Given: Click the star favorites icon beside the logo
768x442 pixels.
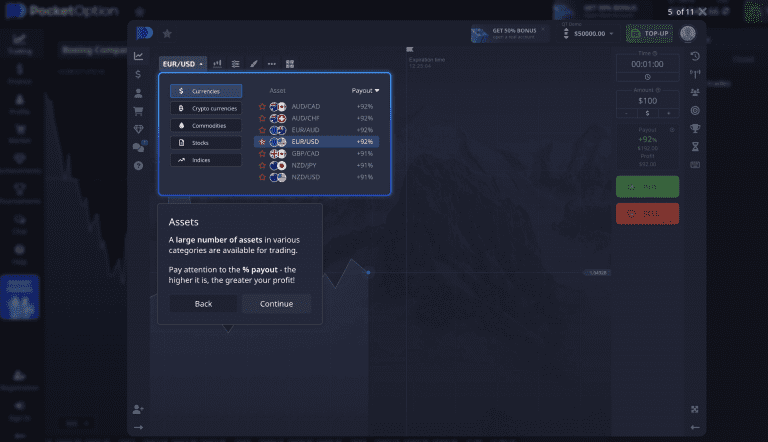Looking at the screenshot, I should pos(167,33).
